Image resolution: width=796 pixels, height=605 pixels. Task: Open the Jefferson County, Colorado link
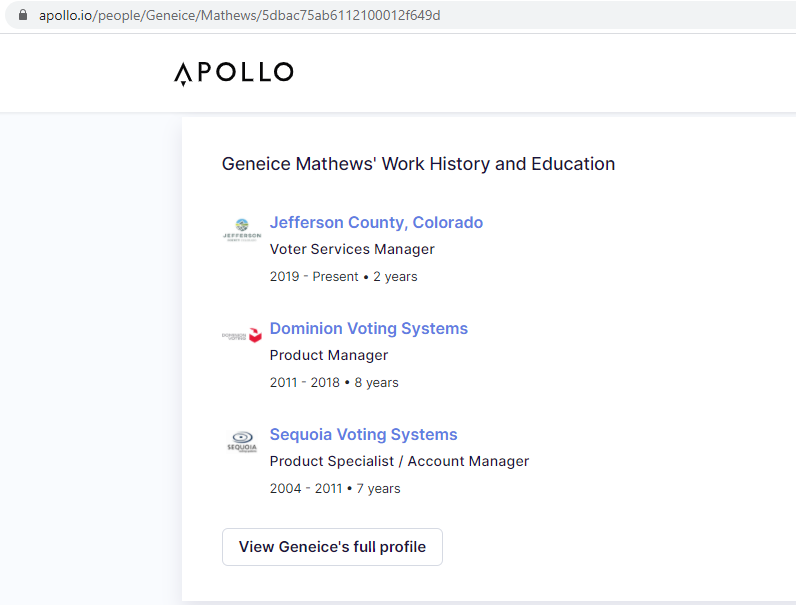click(376, 222)
